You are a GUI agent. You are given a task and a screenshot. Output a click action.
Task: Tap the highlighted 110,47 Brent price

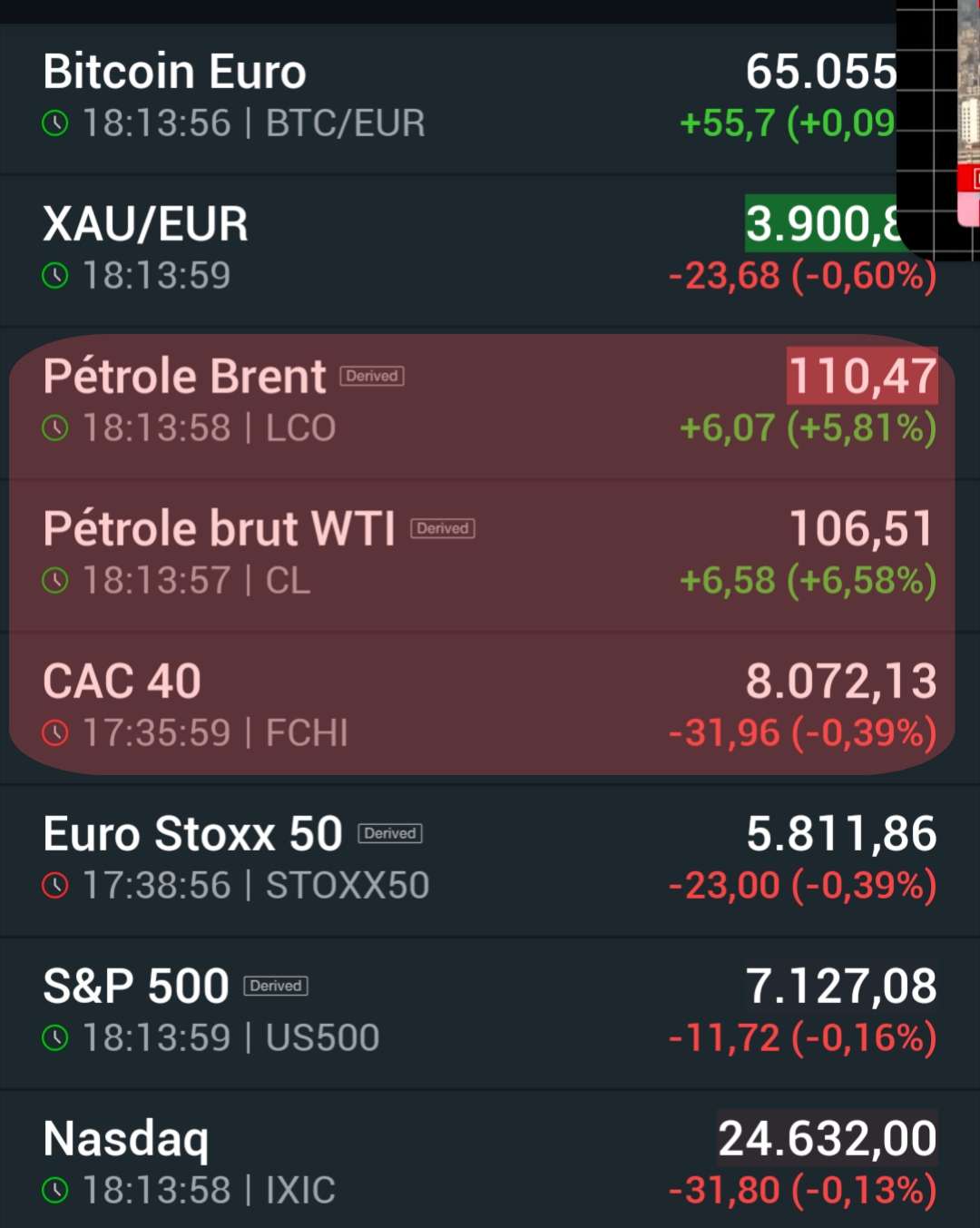[x=862, y=376]
